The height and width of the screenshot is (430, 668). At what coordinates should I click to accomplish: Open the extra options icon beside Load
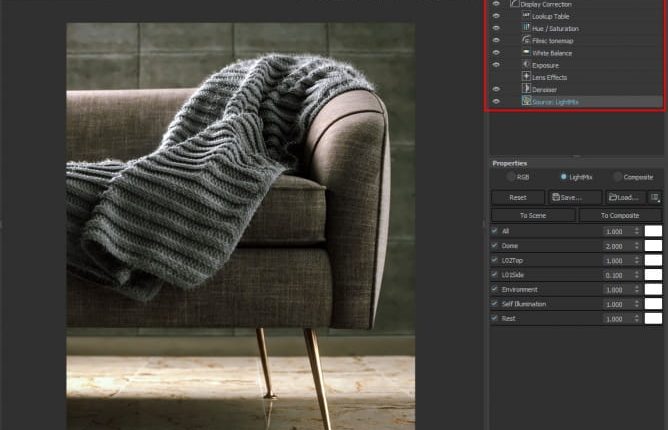tap(655, 198)
